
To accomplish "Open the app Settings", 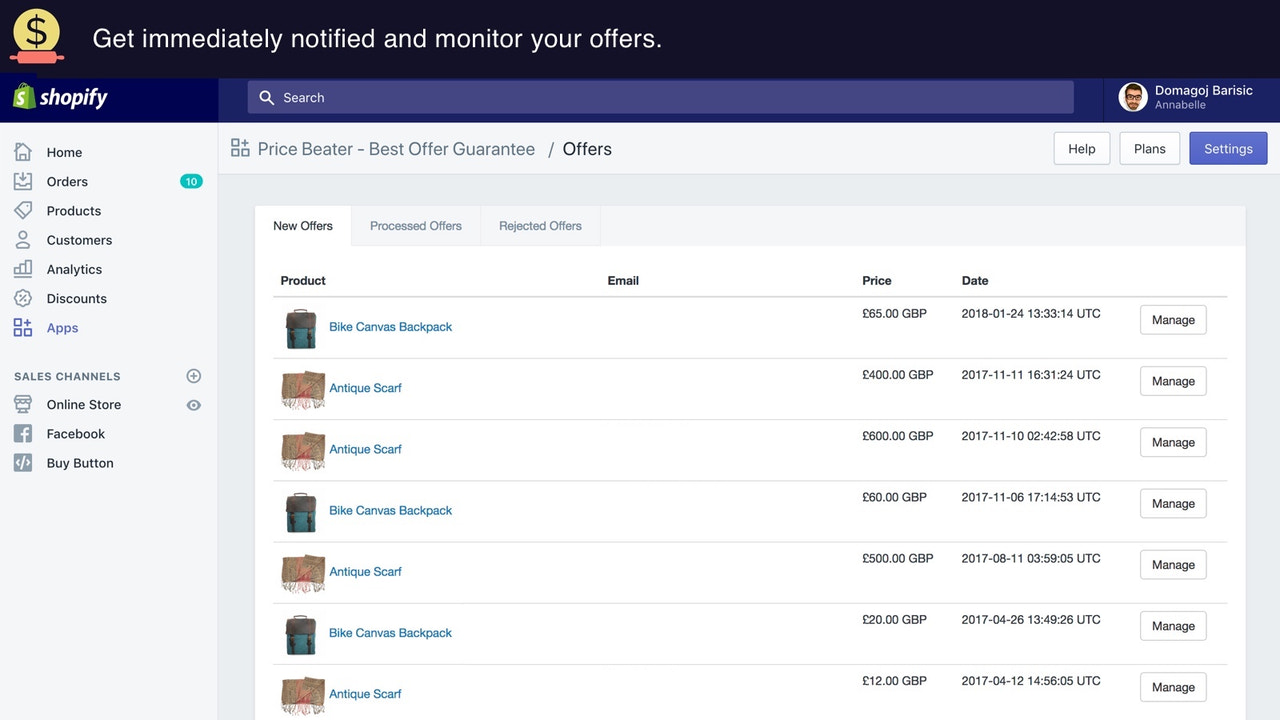I will 1228,148.
